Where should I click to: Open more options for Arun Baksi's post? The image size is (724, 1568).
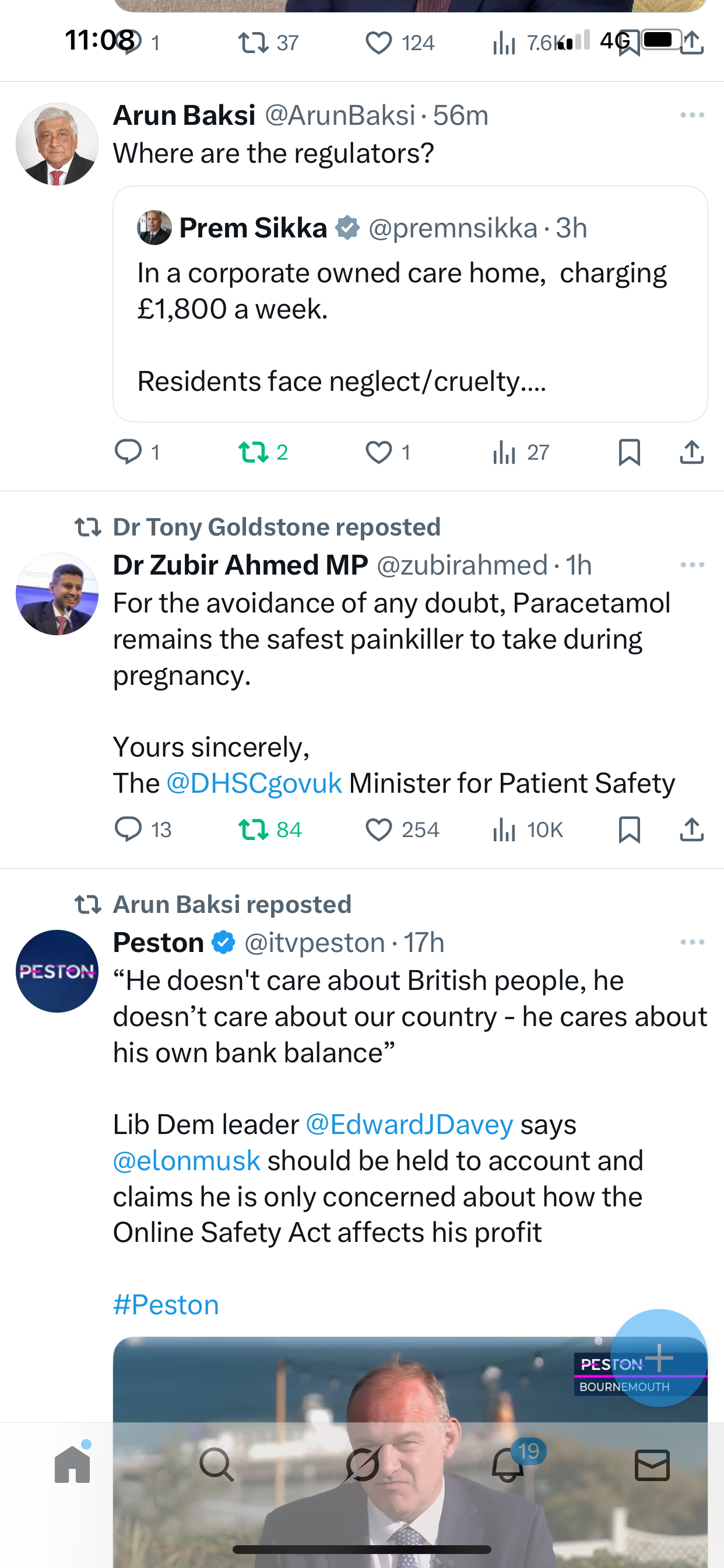pyautogui.click(x=692, y=115)
